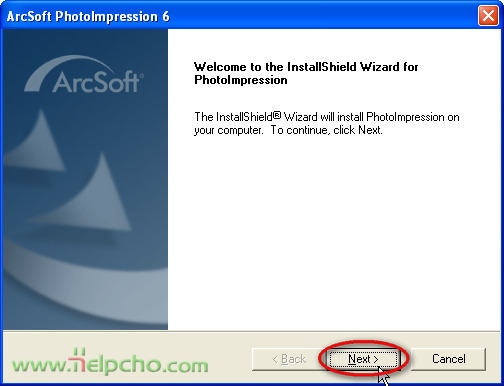Viewport: 504px width, 386px height.
Task: Click the word PhotoImpression in bold heading
Action: pyautogui.click(x=241, y=80)
